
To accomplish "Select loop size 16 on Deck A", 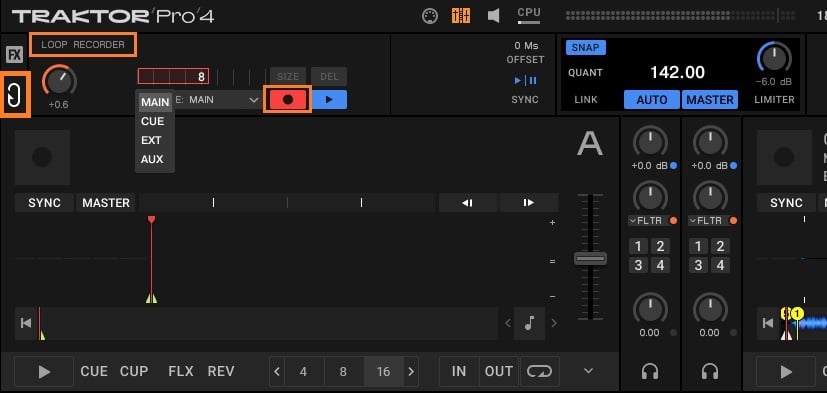I will tap(383, 371).
